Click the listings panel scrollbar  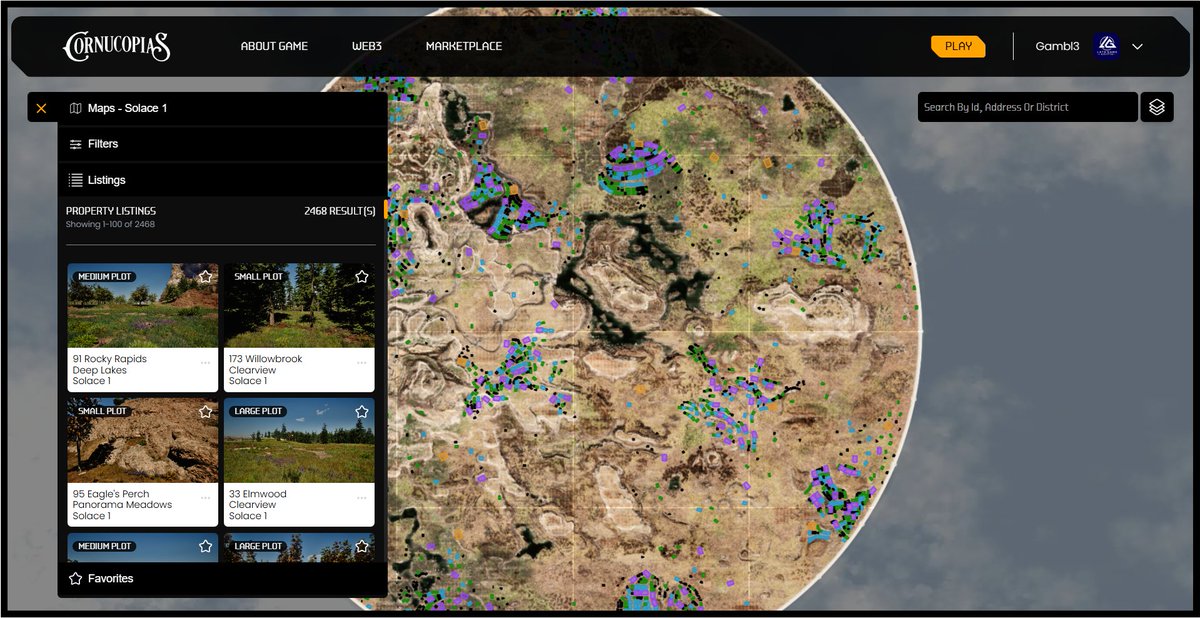[386, 209]
